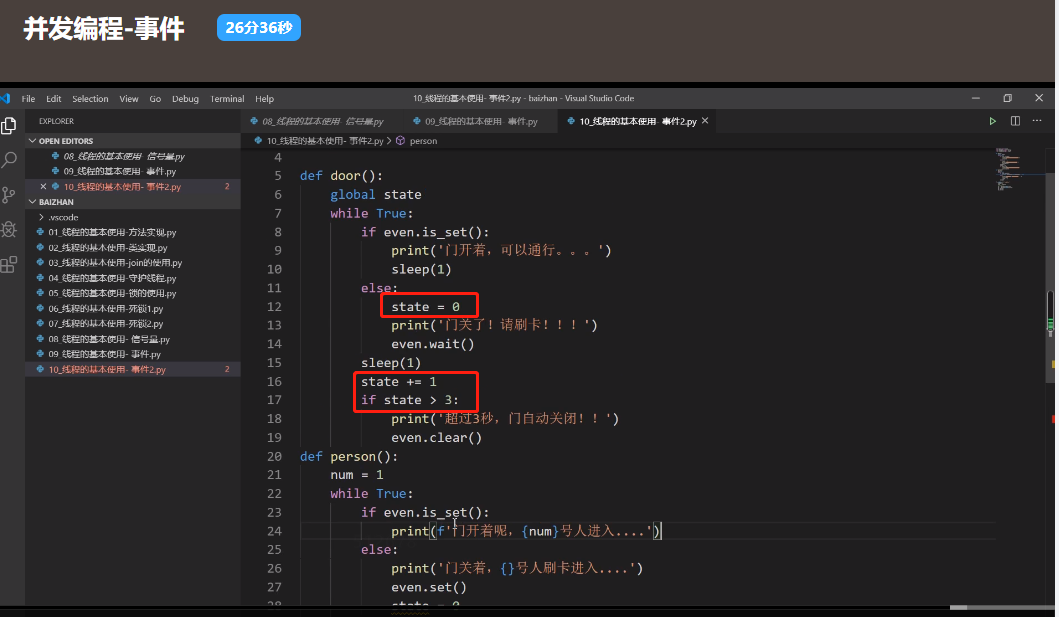Switch to the 08_ 信号量.py tab

[x=322, y=122]
